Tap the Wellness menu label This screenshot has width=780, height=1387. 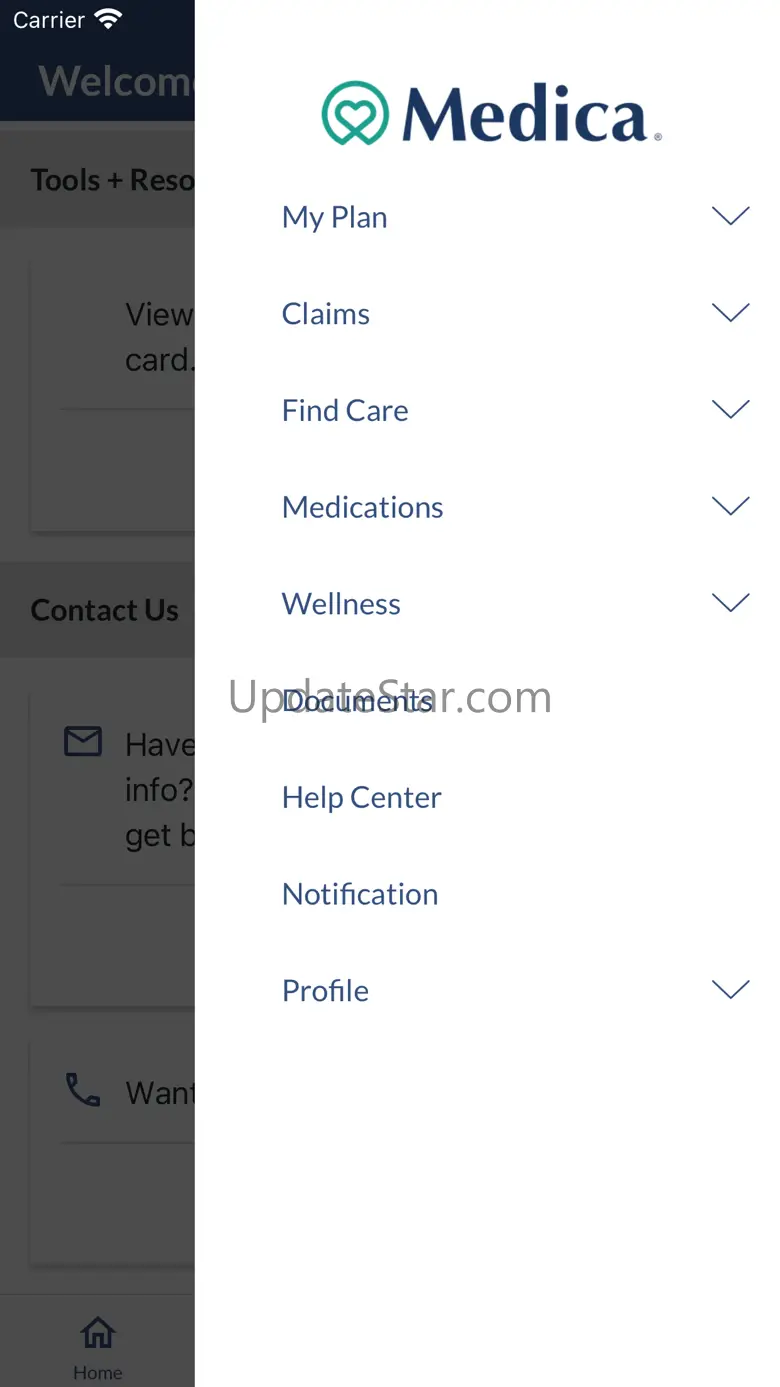coord(341,604)
